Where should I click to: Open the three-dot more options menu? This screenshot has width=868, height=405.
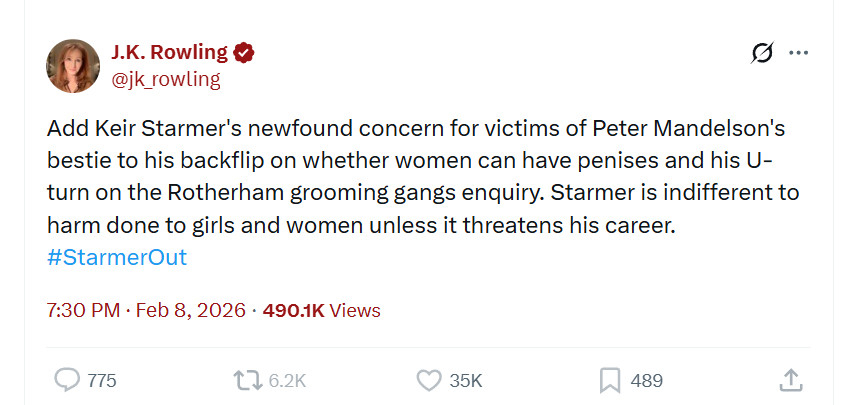(798, 53)
